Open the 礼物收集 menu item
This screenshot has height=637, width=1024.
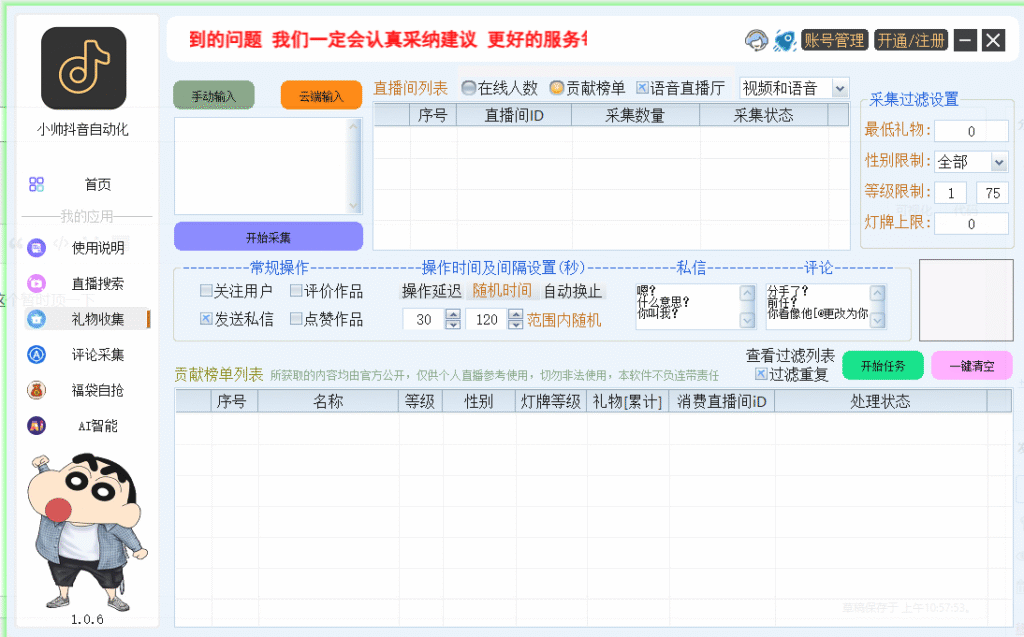coord(97,319)
